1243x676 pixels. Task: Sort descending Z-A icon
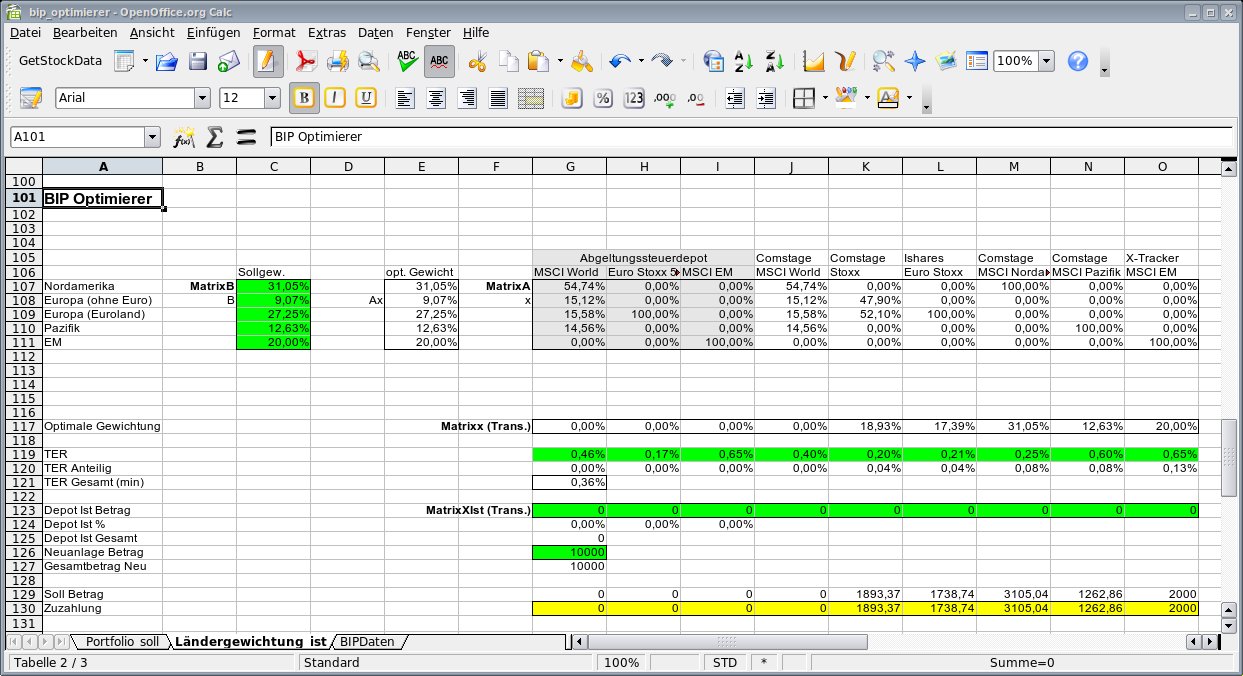coord(776,61)
